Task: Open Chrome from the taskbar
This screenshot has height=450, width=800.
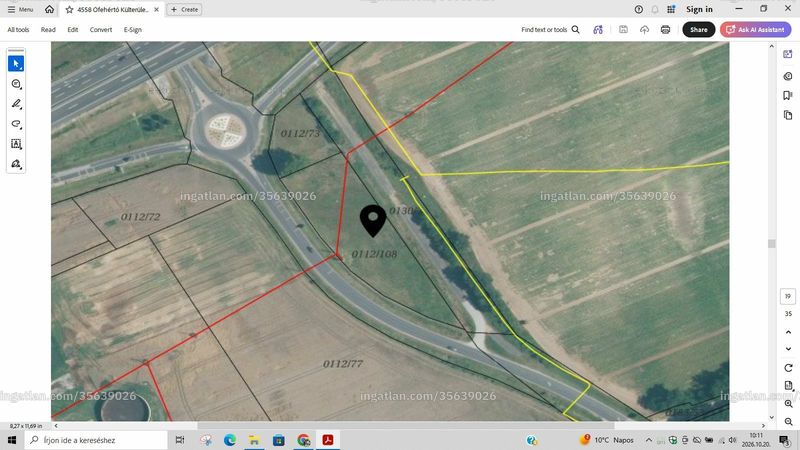Action: pos(304,440)
